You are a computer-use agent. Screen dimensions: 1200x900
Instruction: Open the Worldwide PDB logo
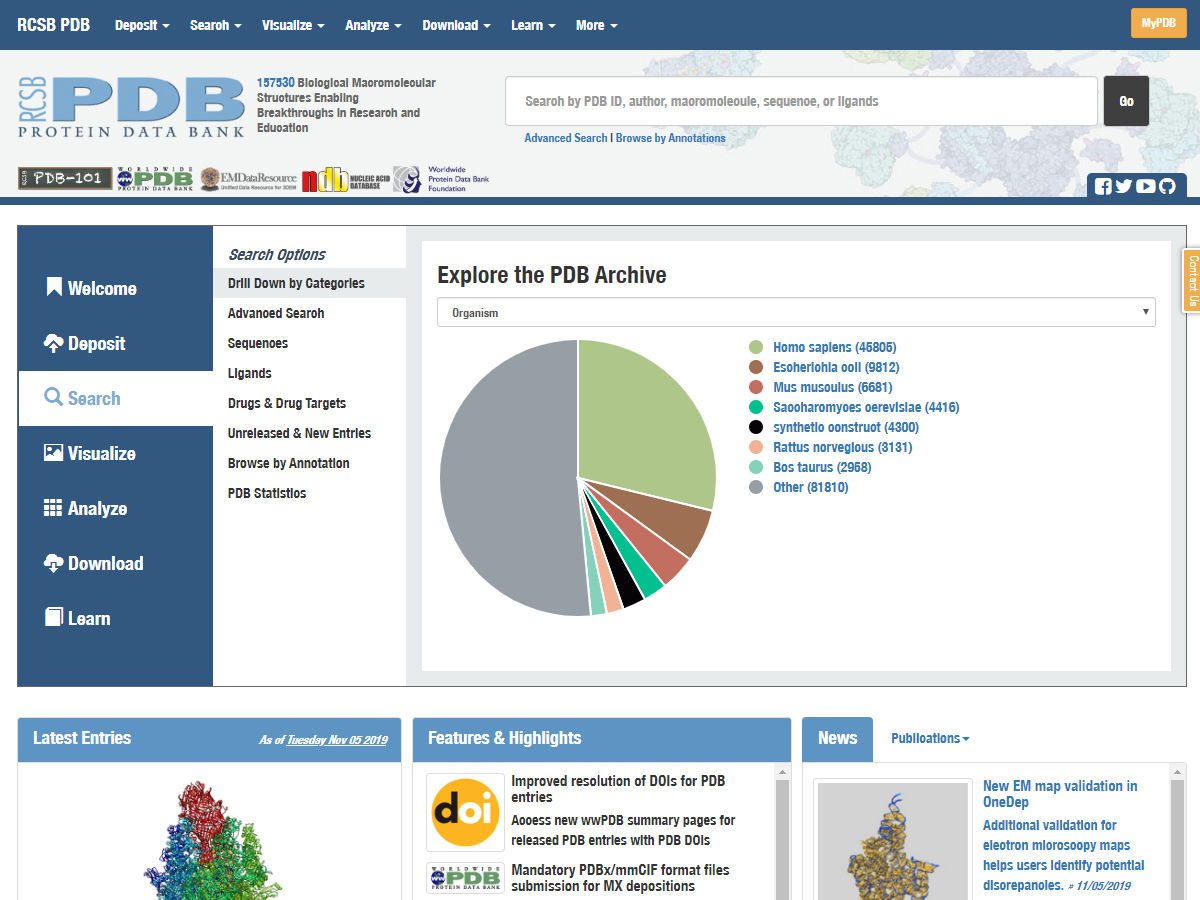click(x=155, y=178)
